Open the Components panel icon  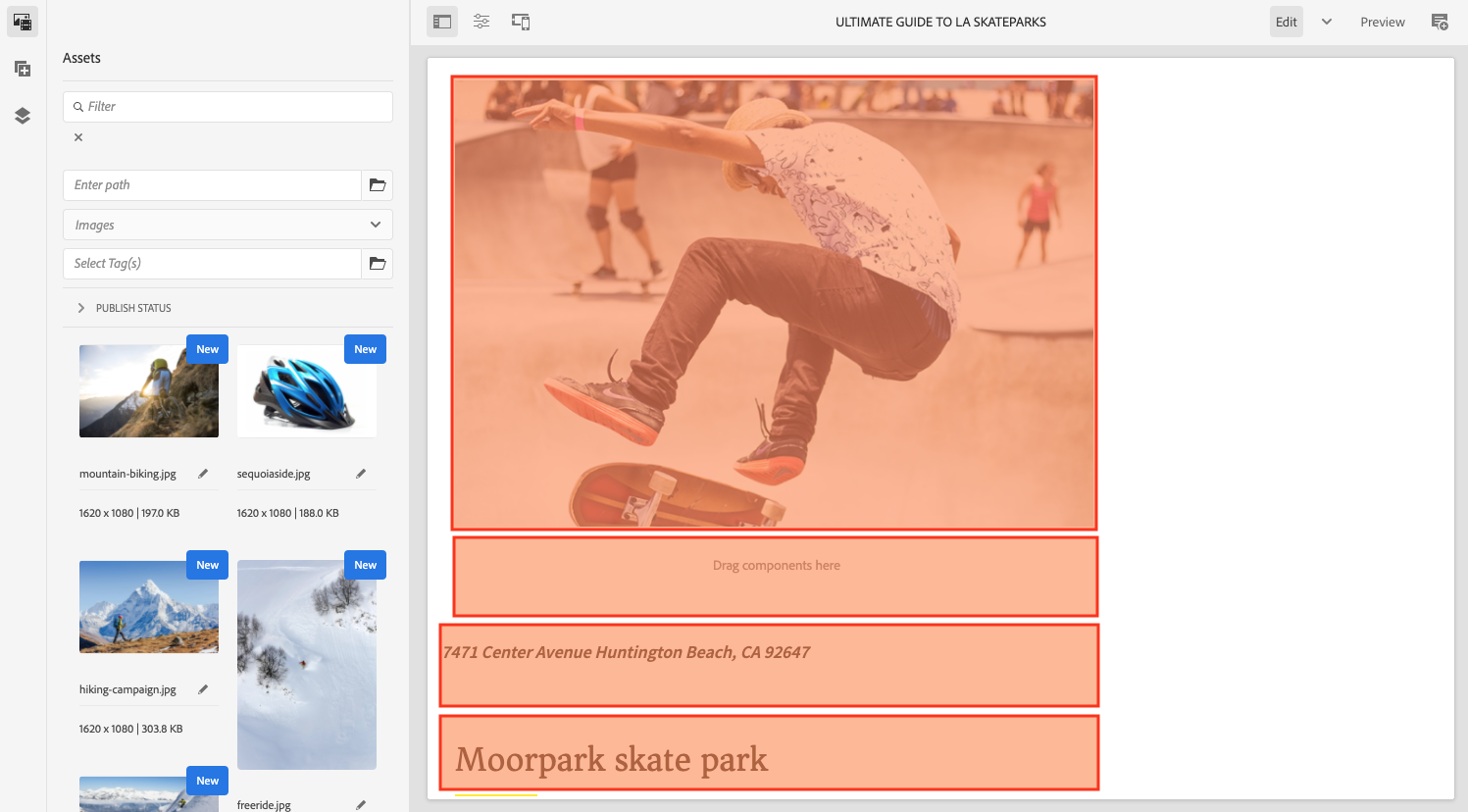pos(23,69)
